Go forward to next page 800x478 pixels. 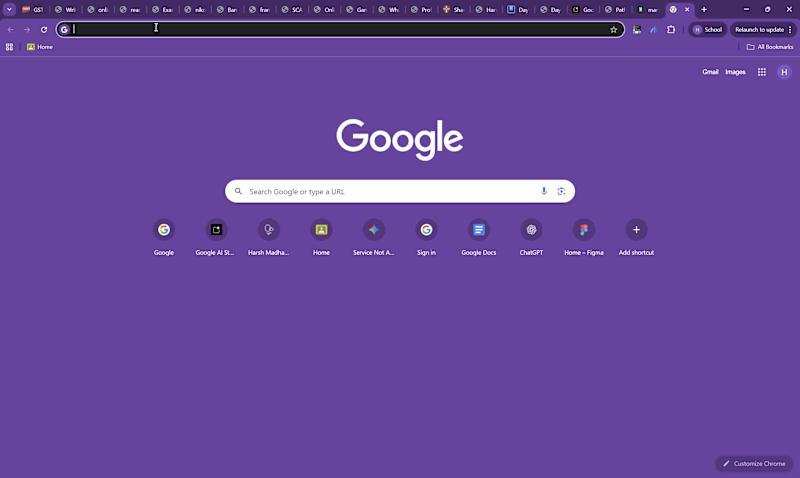pos(27,30)
